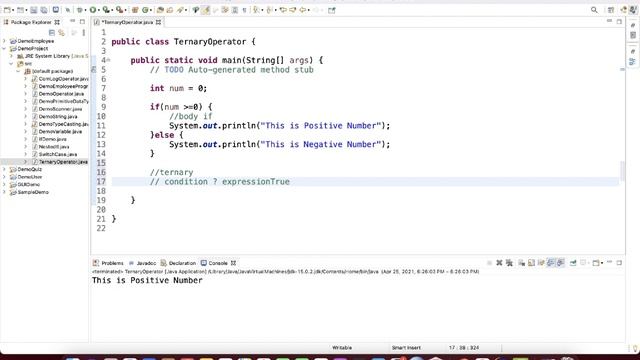Click the Smart Insert status bar entry

click(406, 348)
